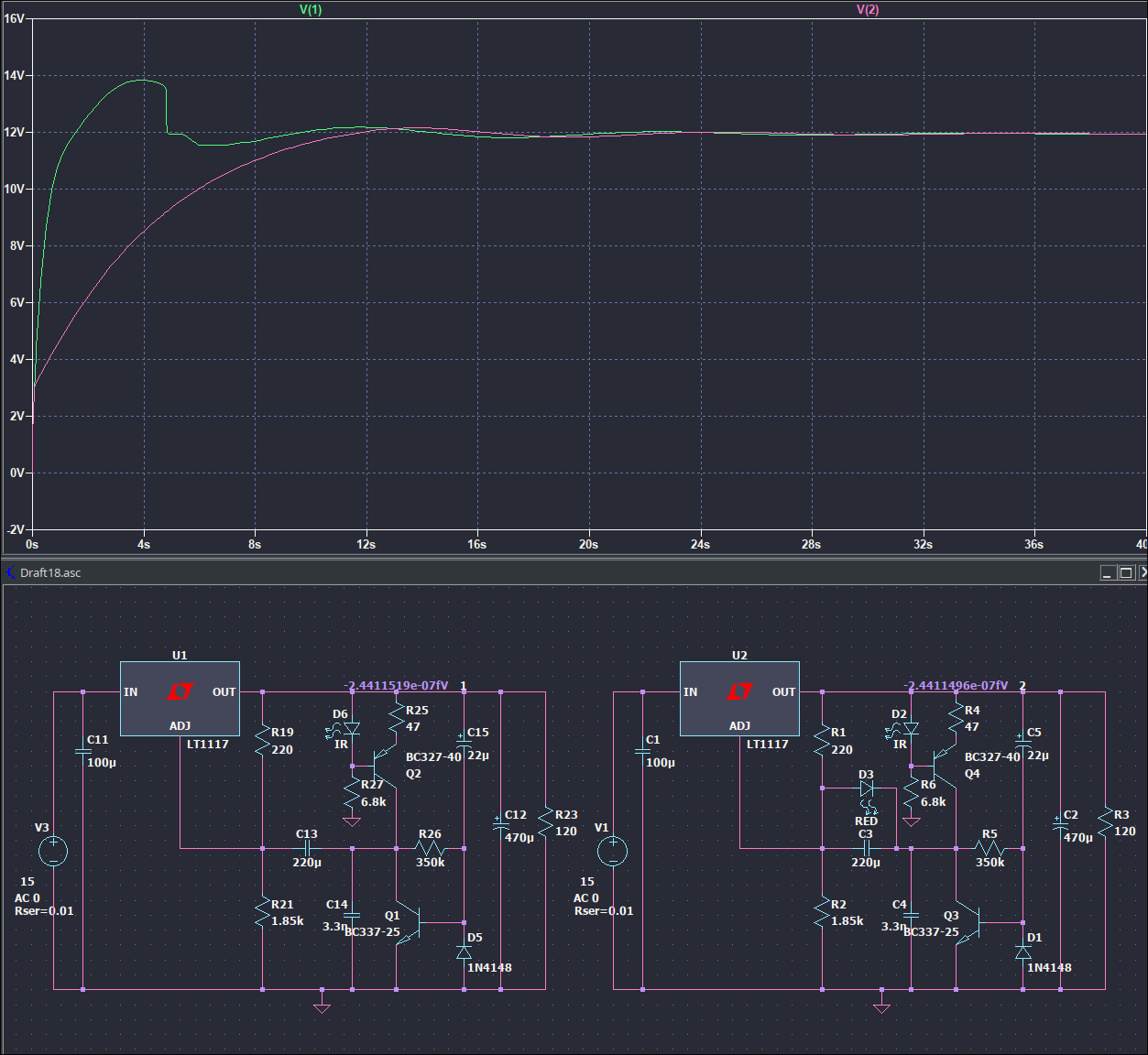This screenshot has width=1148, height=1055.
Task: Select the V(2) trace label in the plot
Action: (868, 9)
